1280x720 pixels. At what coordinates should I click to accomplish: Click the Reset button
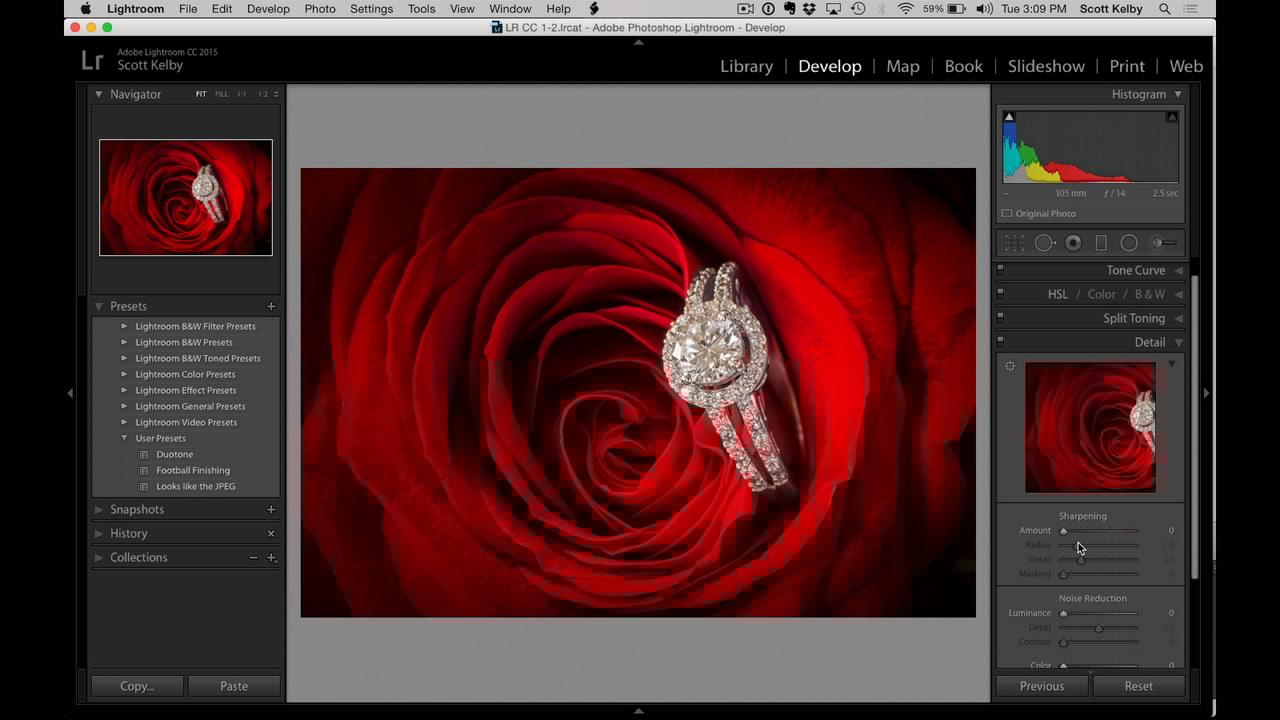1138,686
